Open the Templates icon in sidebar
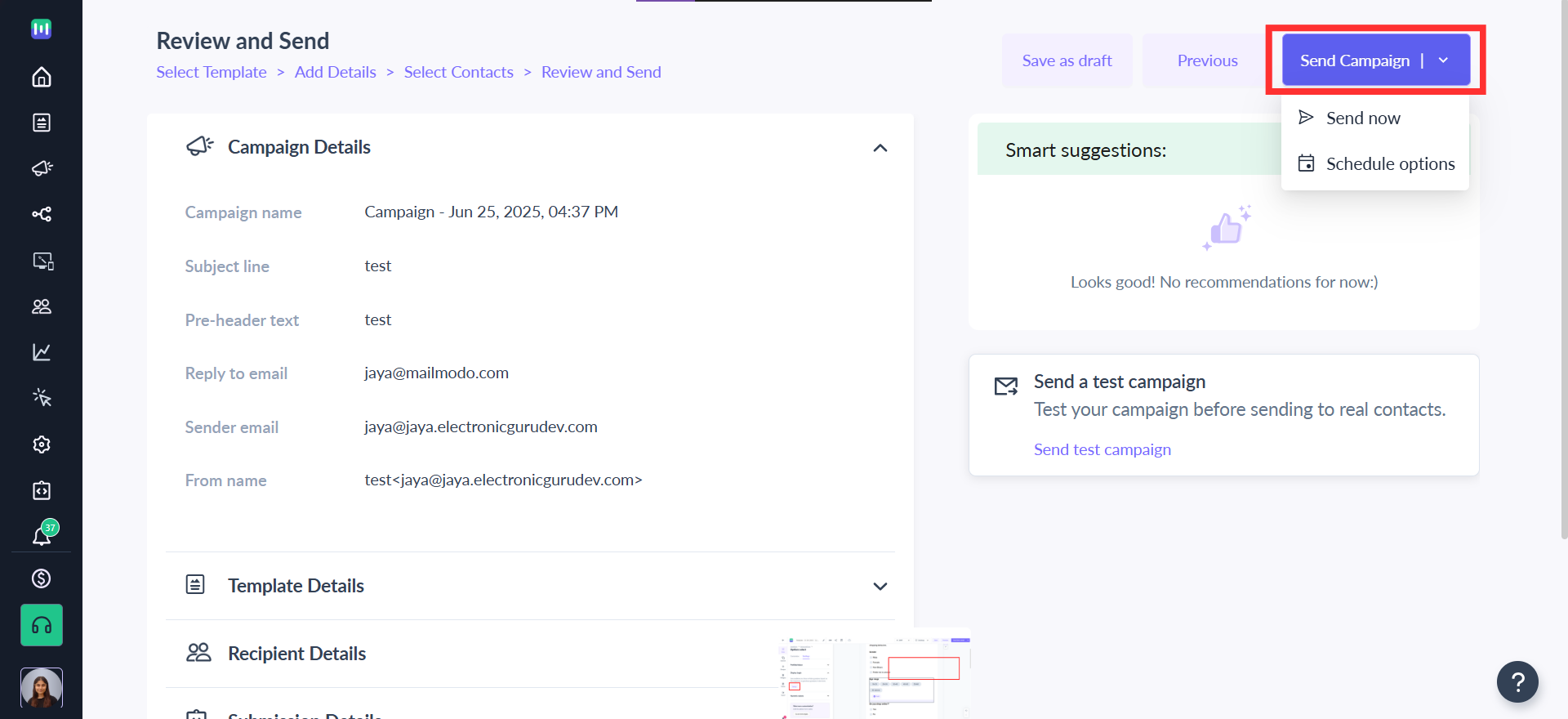Screen dimensions: 1568x719 click(41, 123)
